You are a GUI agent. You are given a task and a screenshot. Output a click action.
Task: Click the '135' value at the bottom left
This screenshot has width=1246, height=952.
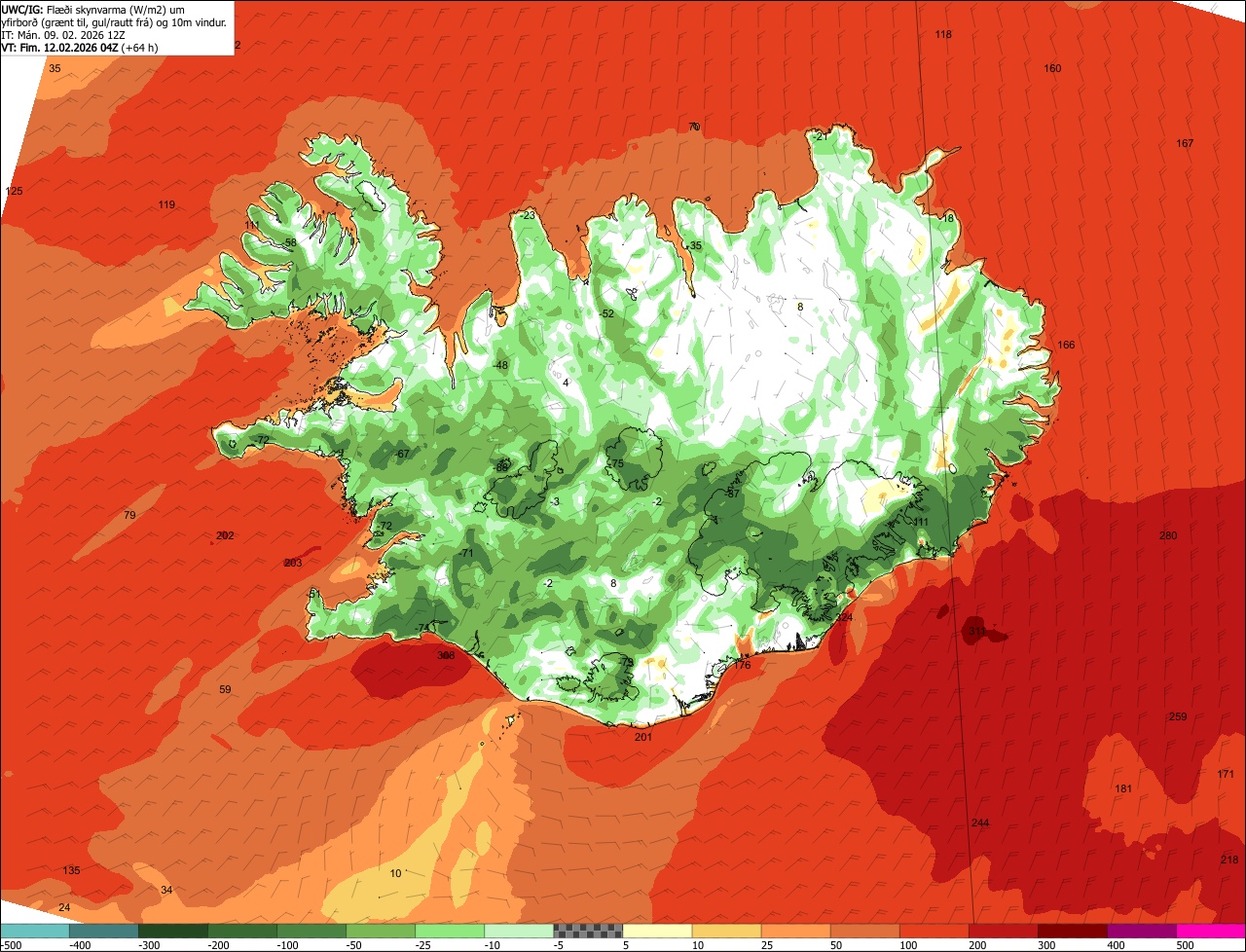pyautogui.click(x=71, y=870)
